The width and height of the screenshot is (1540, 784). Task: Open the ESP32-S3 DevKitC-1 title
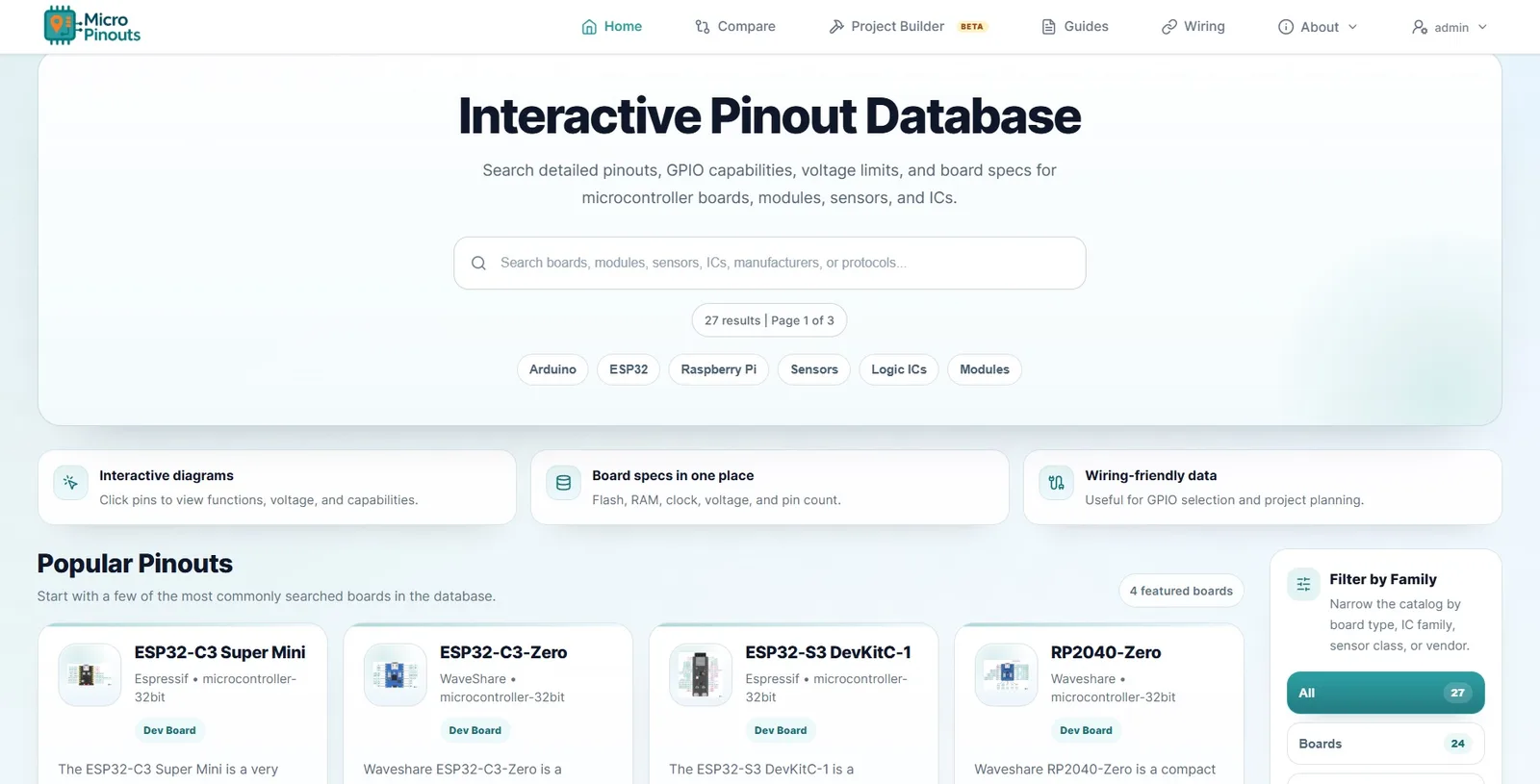click(x=828, y=652)
